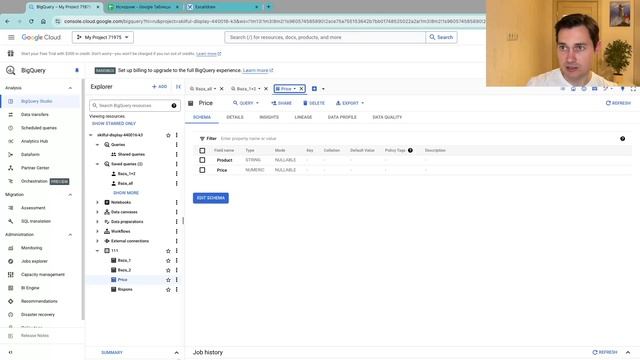Open more actions for the Notebooks row
This screenshot has width=640, height=360.
(177, 202)
